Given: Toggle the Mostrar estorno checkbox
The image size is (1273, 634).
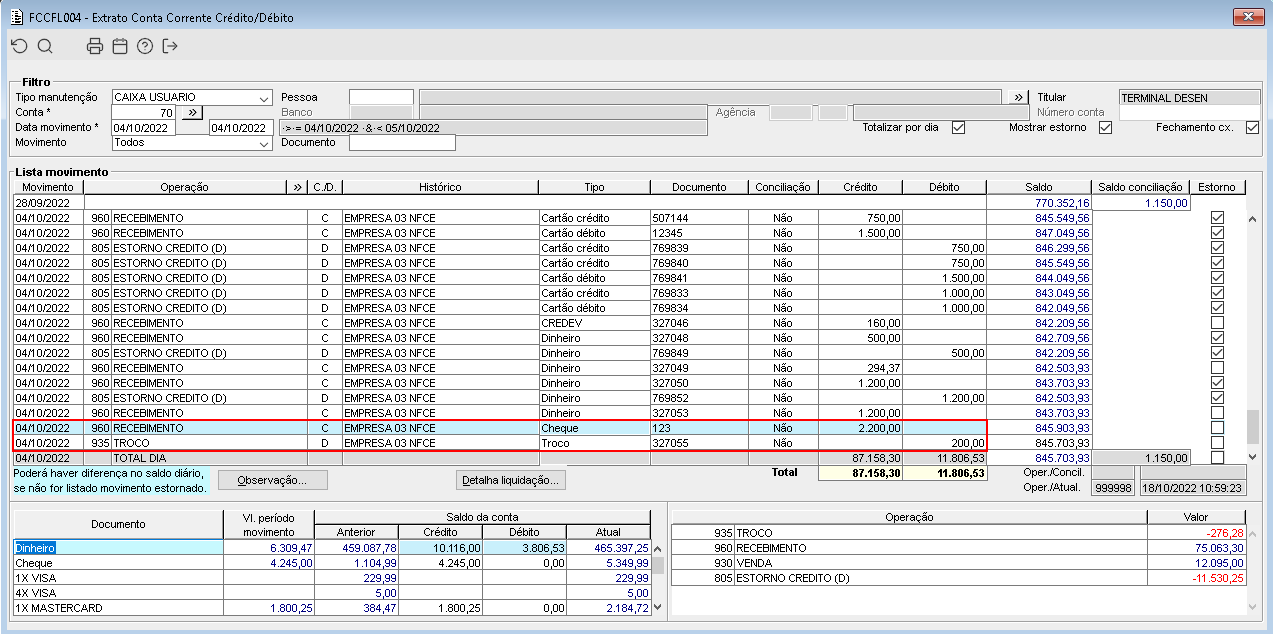Looking at the screenshot, I should point(1105,128).
